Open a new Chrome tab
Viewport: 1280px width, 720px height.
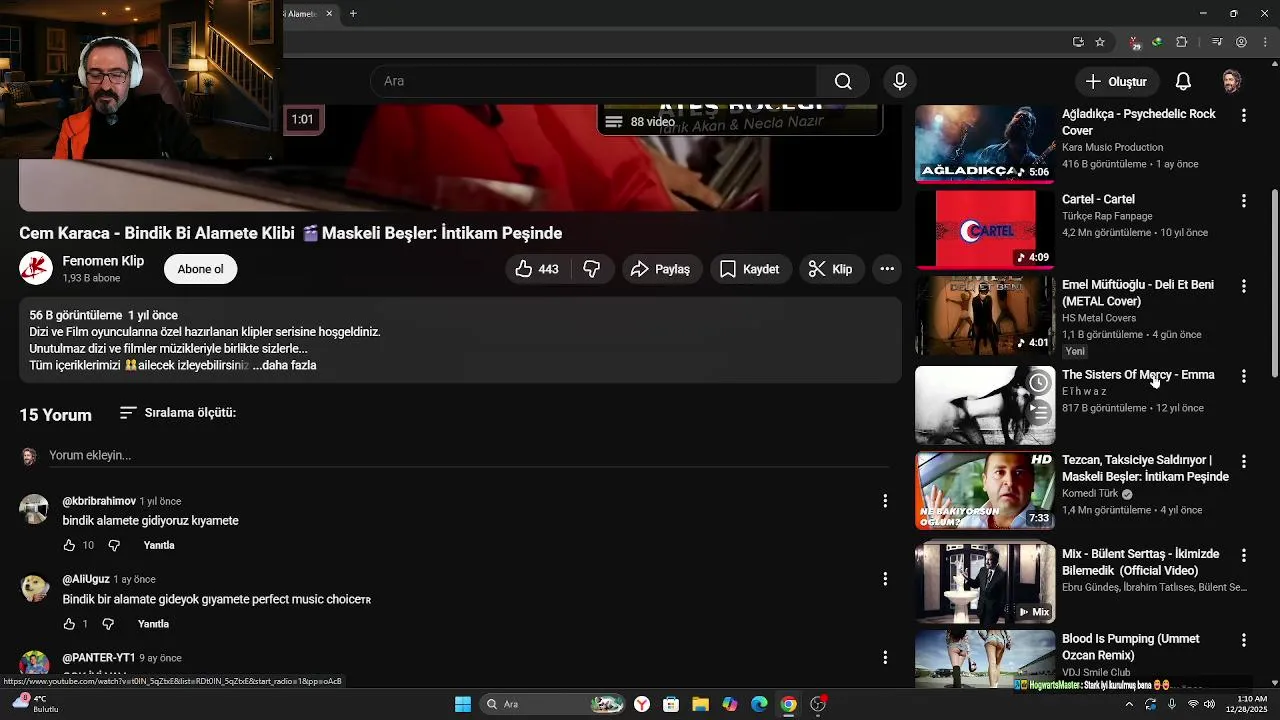tap(353, 14)
